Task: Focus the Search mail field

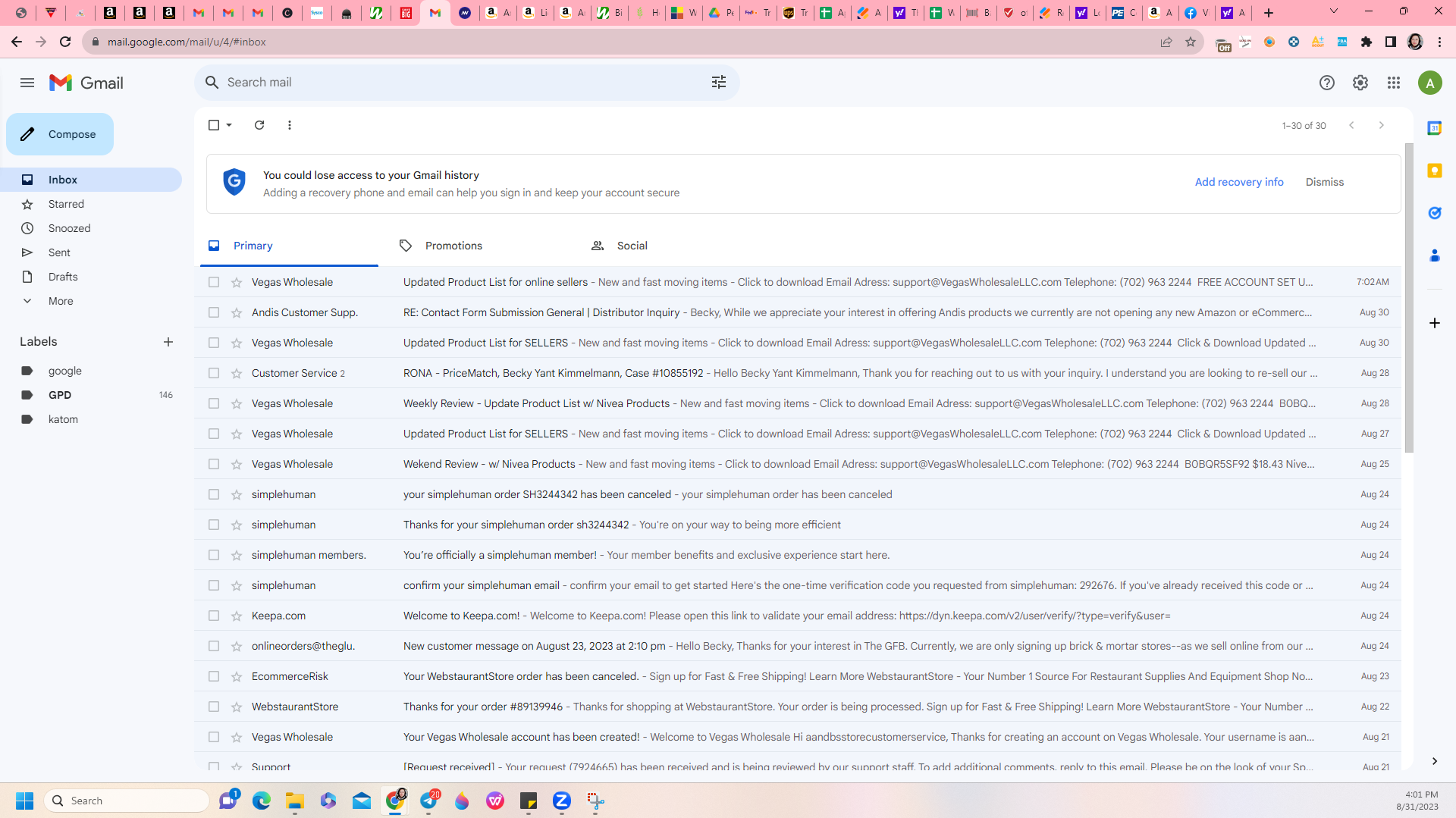Action: 466,82
